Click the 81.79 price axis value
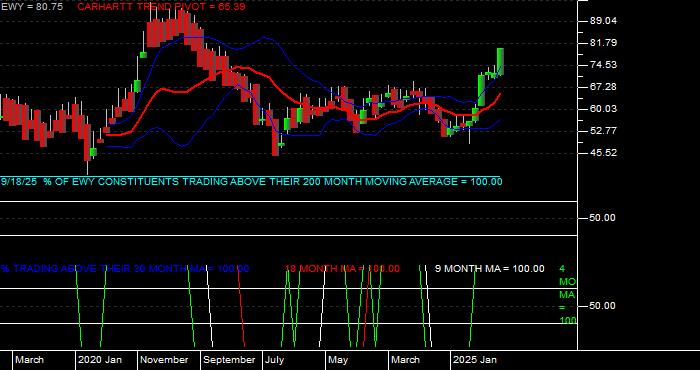The width and height of the screenshot is (700, 370). click(x=603, y=43)
